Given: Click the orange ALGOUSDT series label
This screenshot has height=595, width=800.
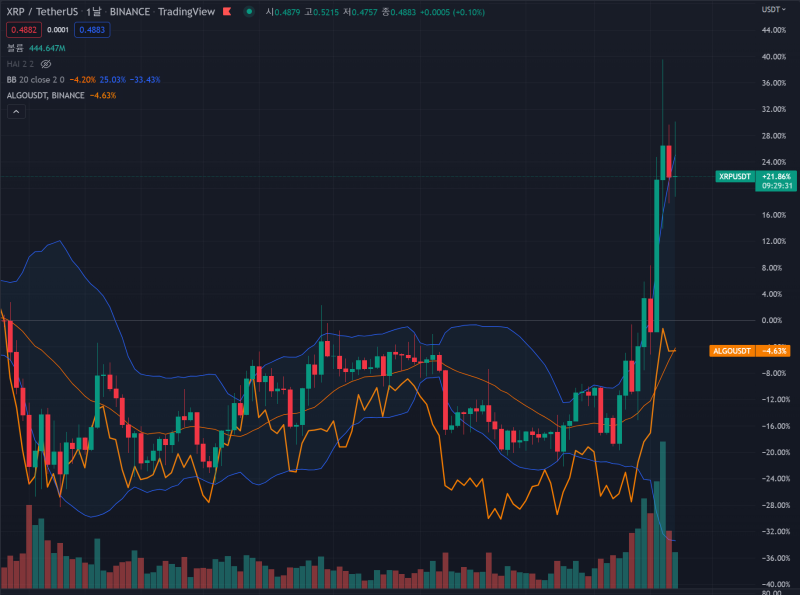Looking at the screenshot, I should pos(732,351).
